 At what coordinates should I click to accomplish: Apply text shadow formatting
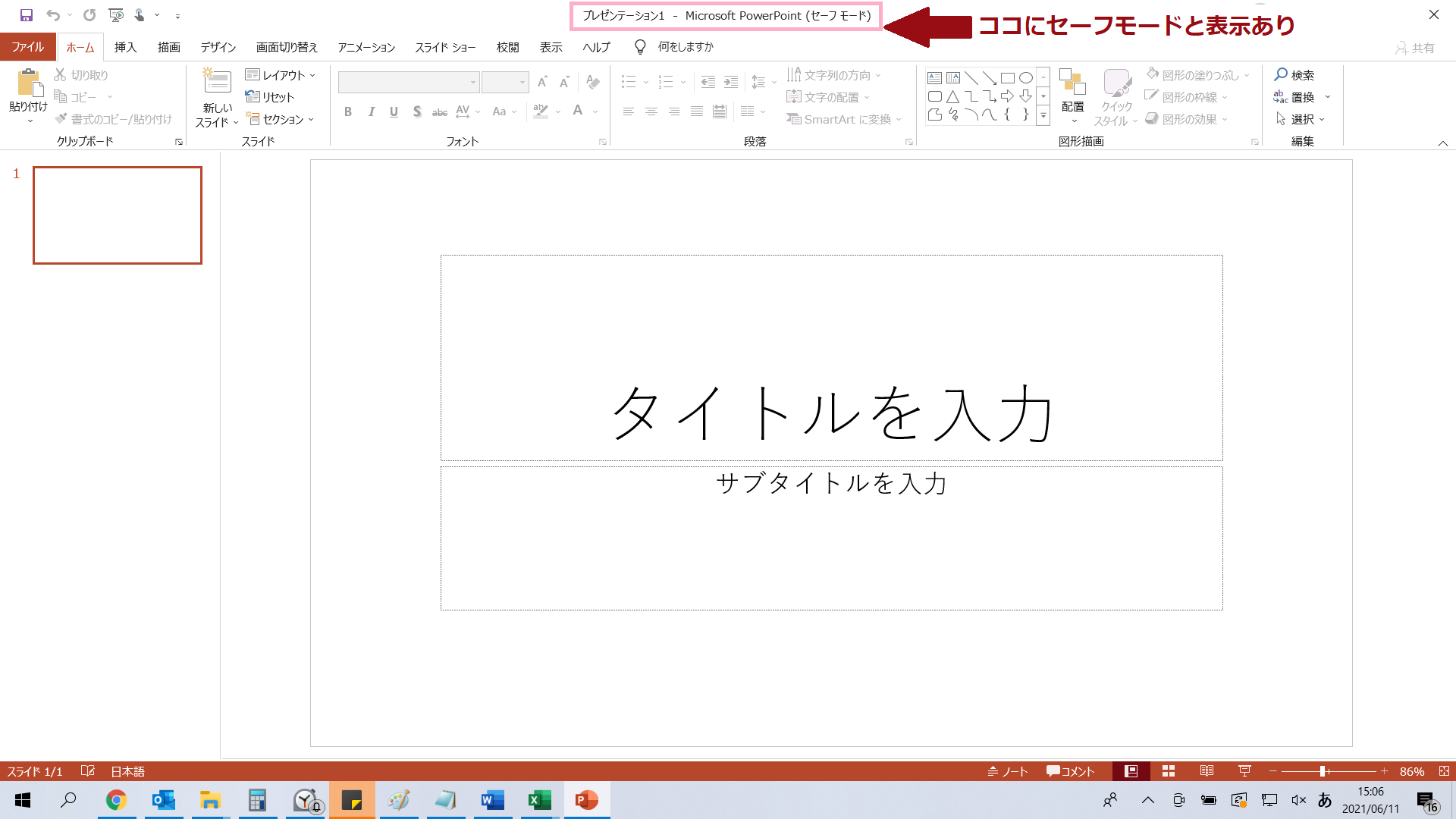(x=417, y=111)
